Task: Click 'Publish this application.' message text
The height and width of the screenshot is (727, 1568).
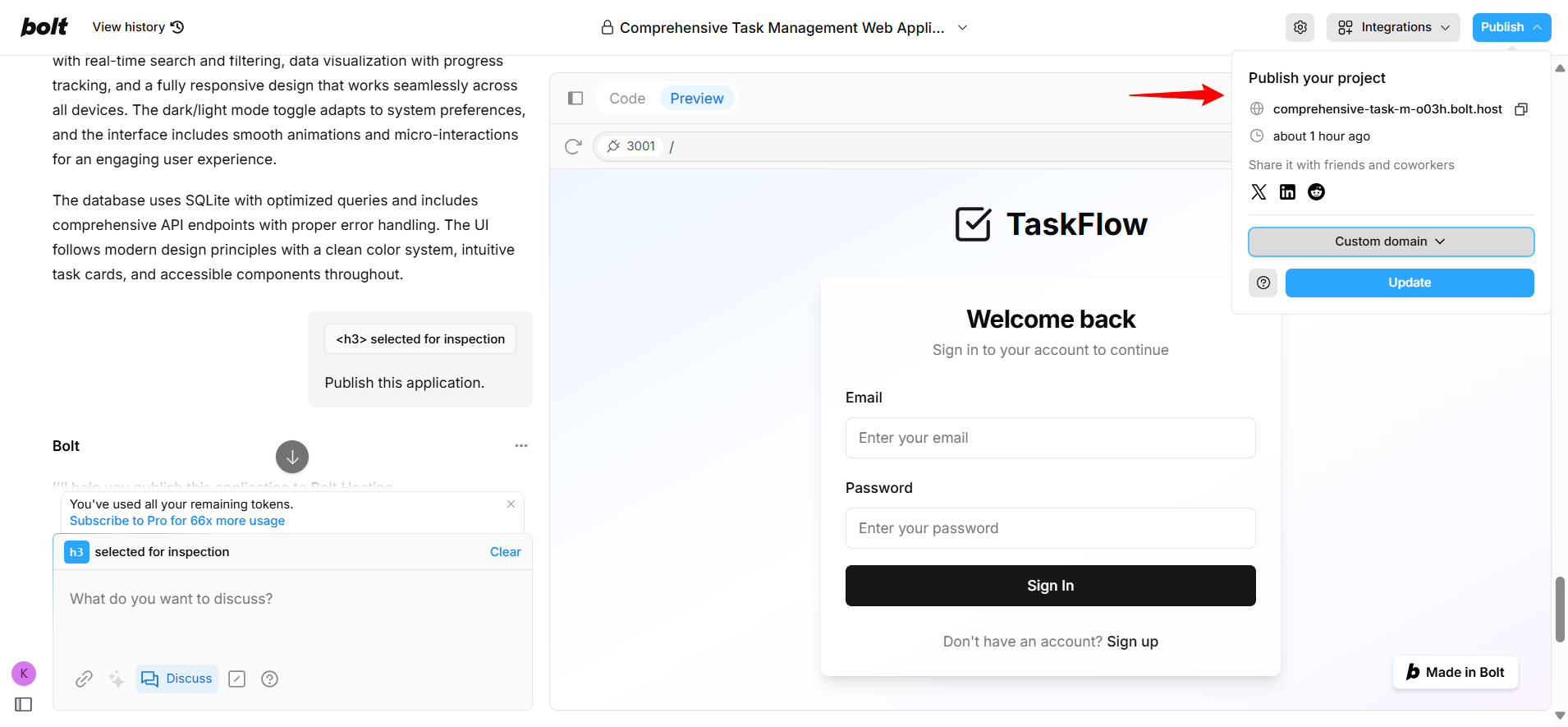Action: click(405, 383)
